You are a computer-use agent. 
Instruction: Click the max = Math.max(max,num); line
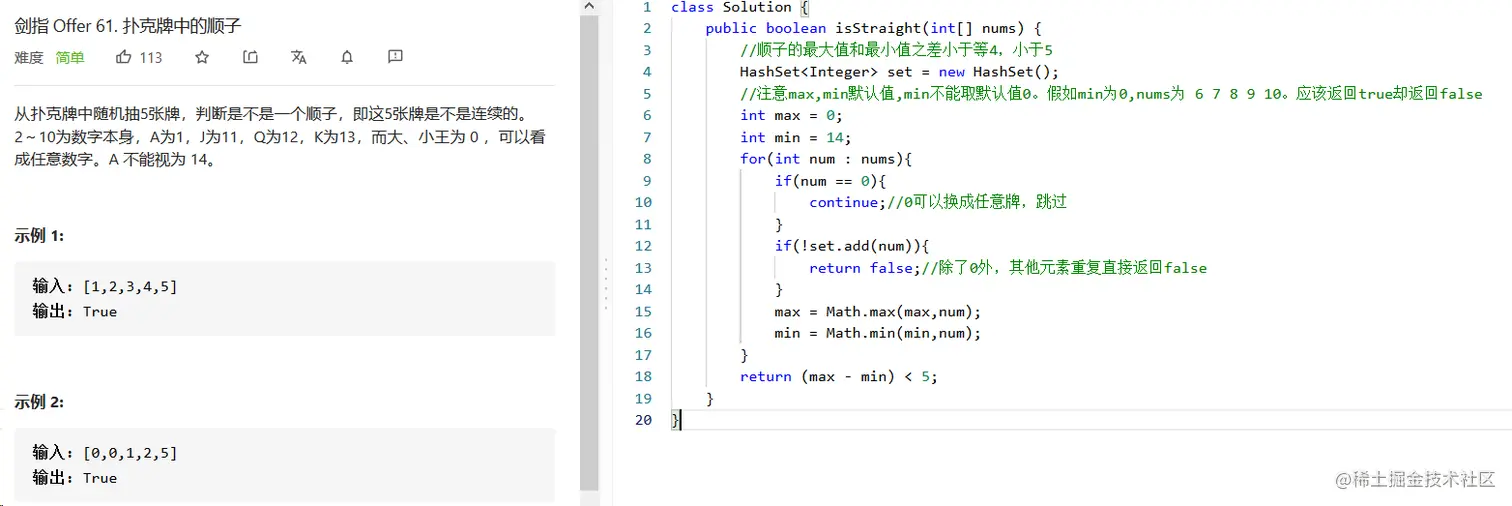(x=878, y=312)
